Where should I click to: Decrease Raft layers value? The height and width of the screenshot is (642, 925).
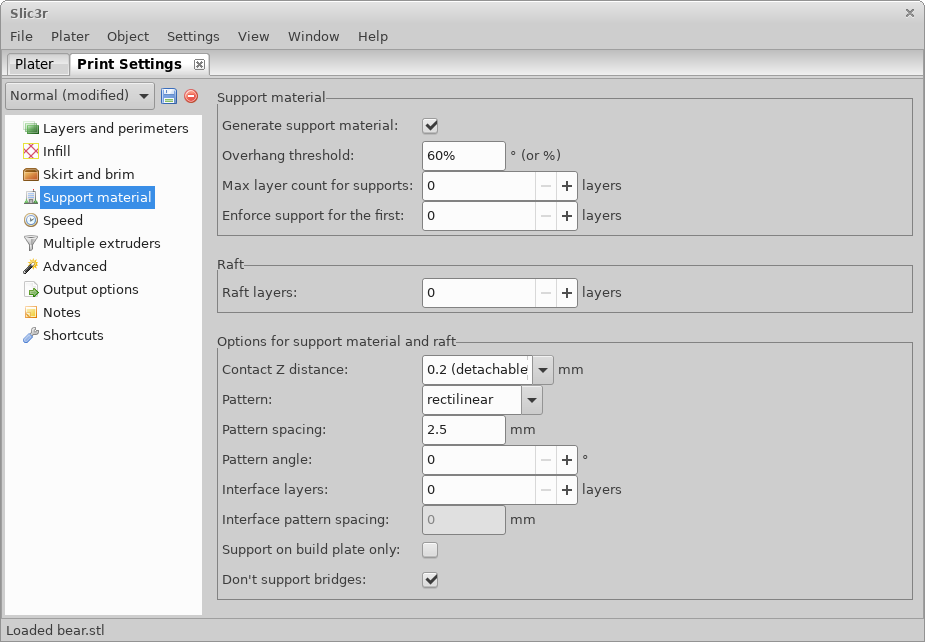(x=546, y=293)
